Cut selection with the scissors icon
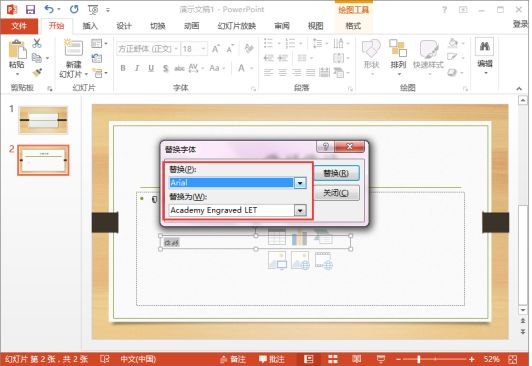The image size is (532, 366). pos(37,43)
